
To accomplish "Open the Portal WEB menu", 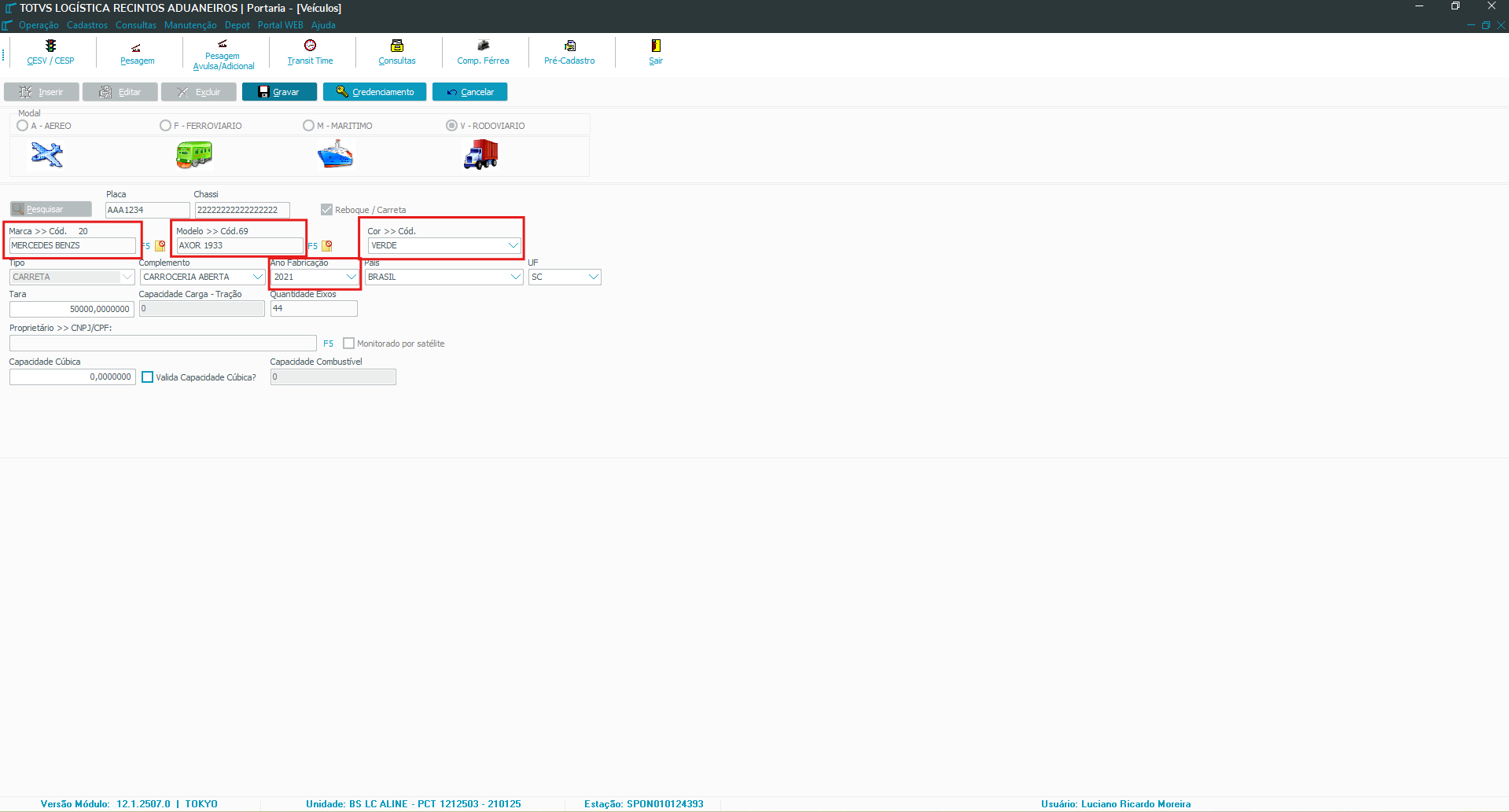I will pyautogui.click(x=281, y=25).
